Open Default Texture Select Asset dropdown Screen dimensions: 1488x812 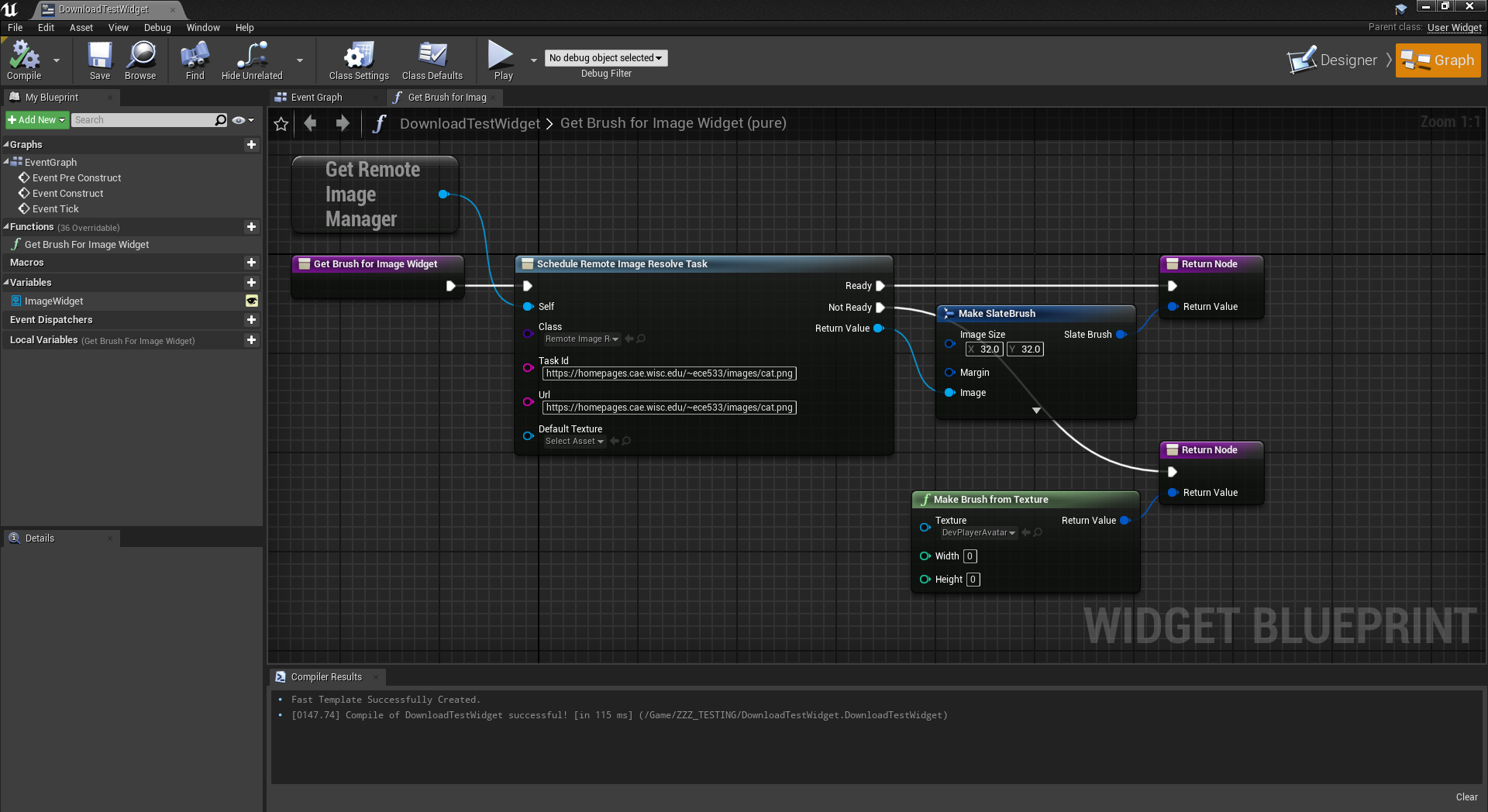574,442
